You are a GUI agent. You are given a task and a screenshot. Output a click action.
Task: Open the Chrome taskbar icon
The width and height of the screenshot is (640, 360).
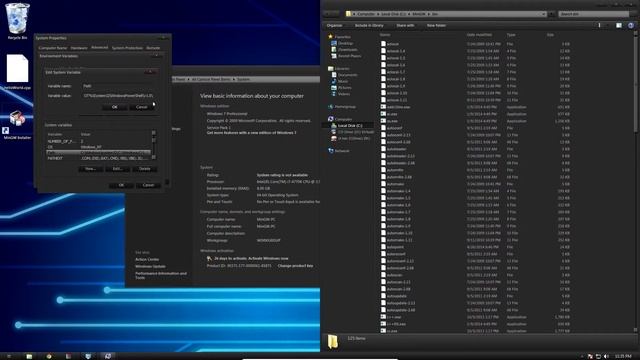(49, 356)
